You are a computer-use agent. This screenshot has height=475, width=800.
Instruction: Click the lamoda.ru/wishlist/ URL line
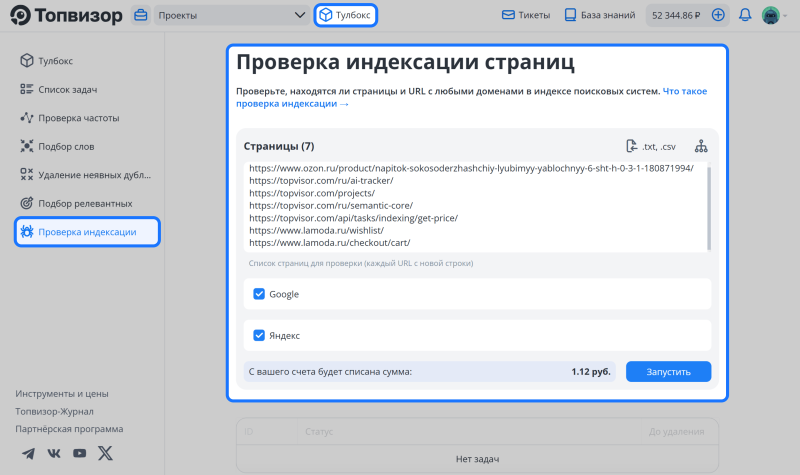pos(316,231)
